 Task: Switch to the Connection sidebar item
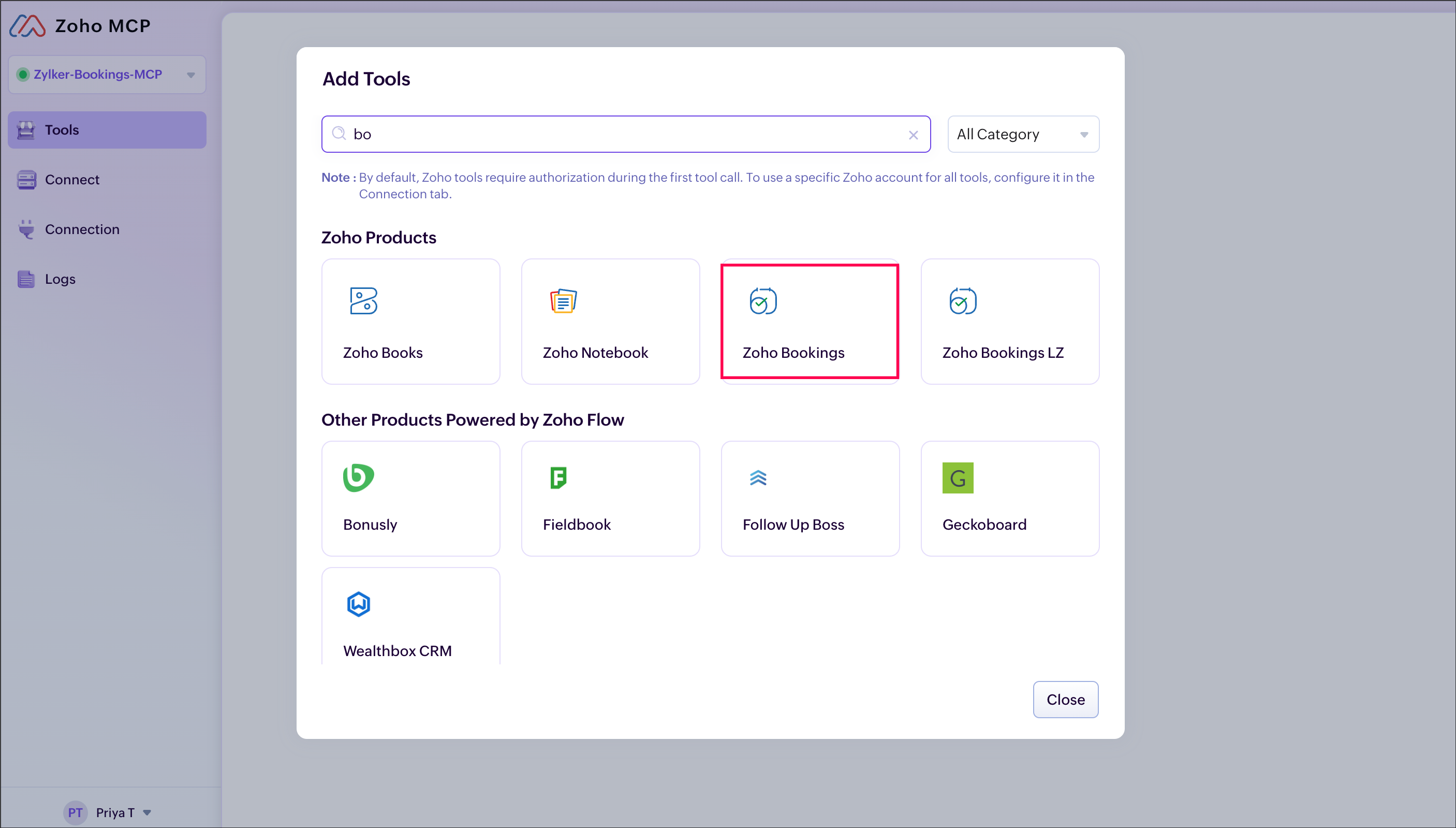82,229
